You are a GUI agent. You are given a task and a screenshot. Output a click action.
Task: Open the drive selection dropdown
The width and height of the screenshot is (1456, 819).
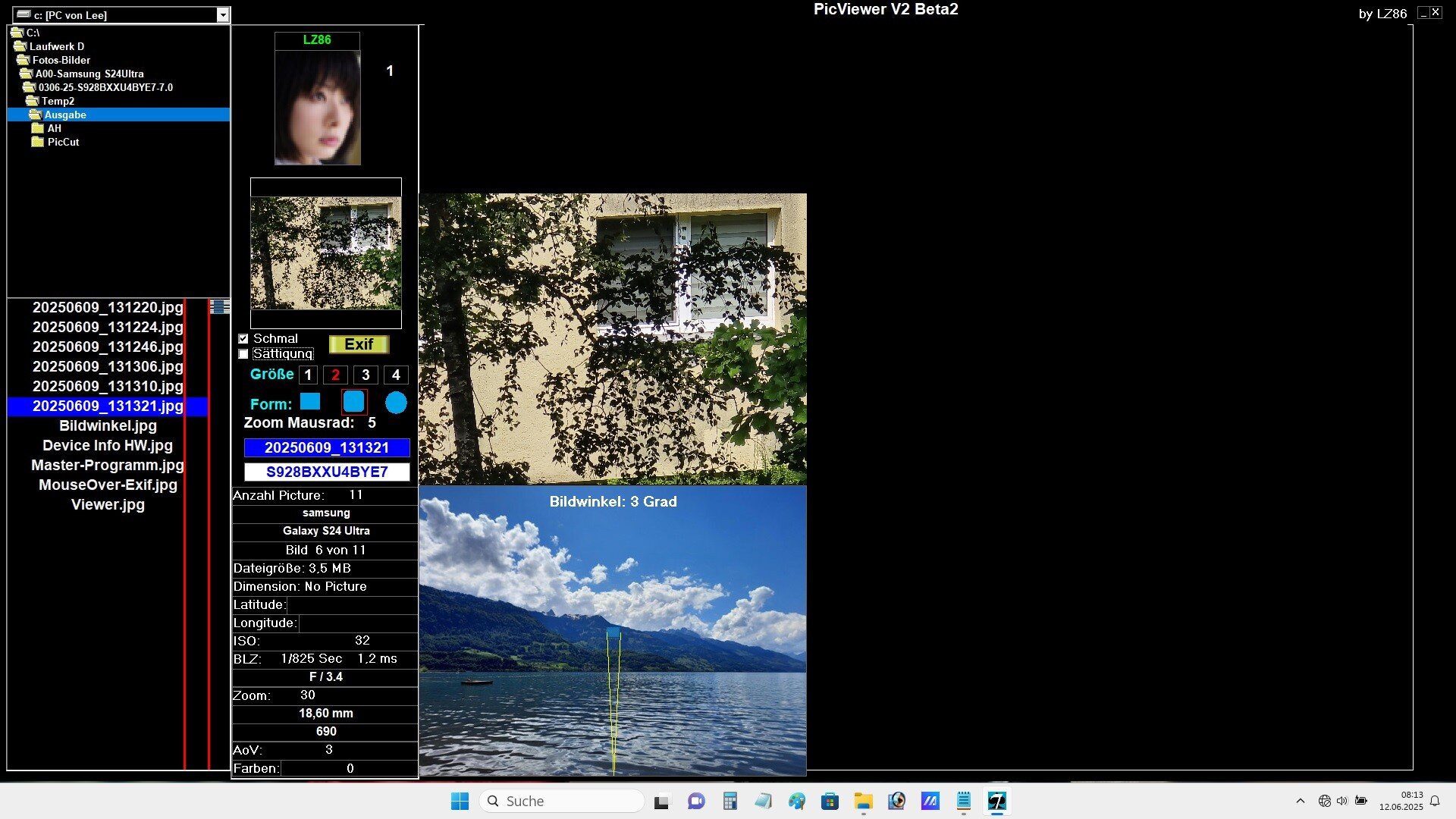tap(222, 15)
